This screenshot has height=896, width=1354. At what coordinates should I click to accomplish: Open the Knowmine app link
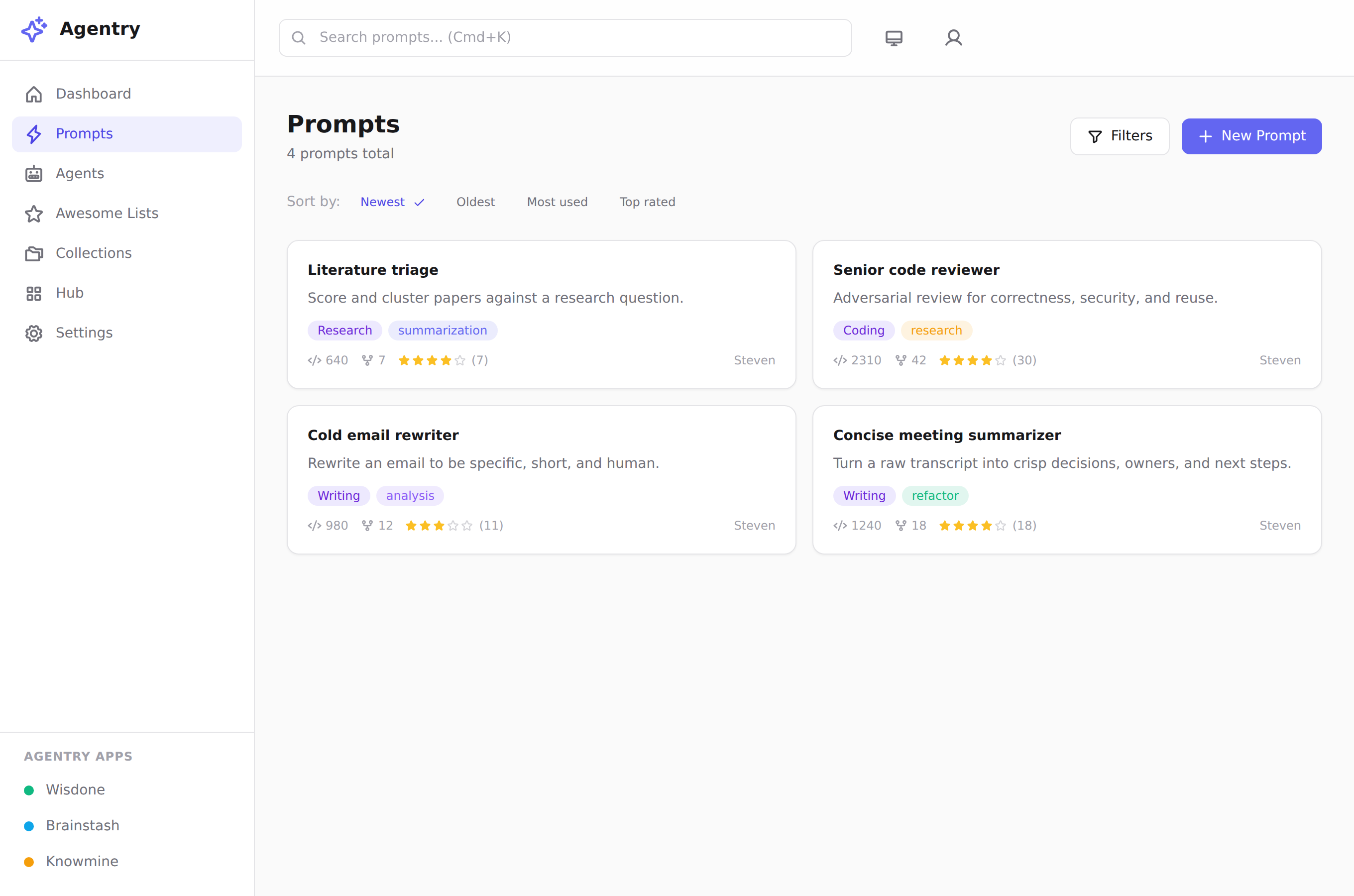[x=82, y=861]
